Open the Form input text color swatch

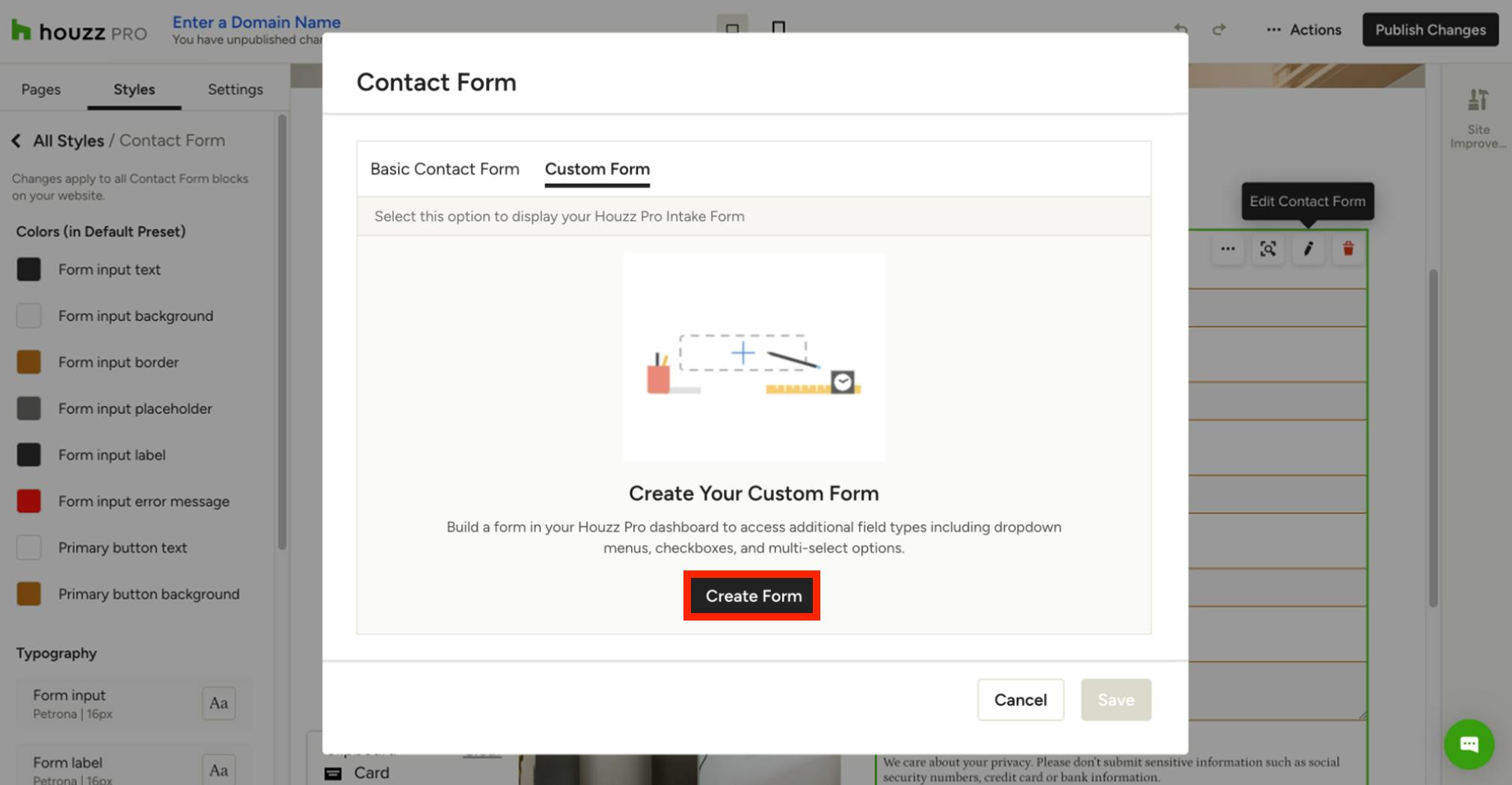(29, 269)
